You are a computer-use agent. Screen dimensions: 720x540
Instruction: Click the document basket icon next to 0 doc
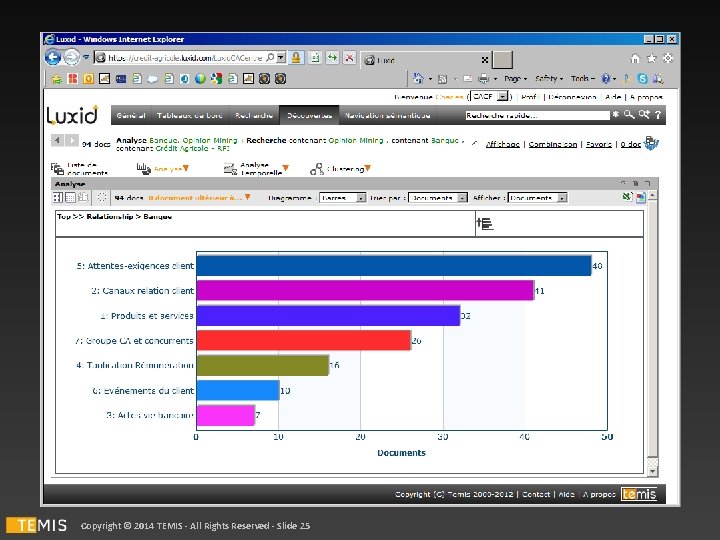(651, 143)
